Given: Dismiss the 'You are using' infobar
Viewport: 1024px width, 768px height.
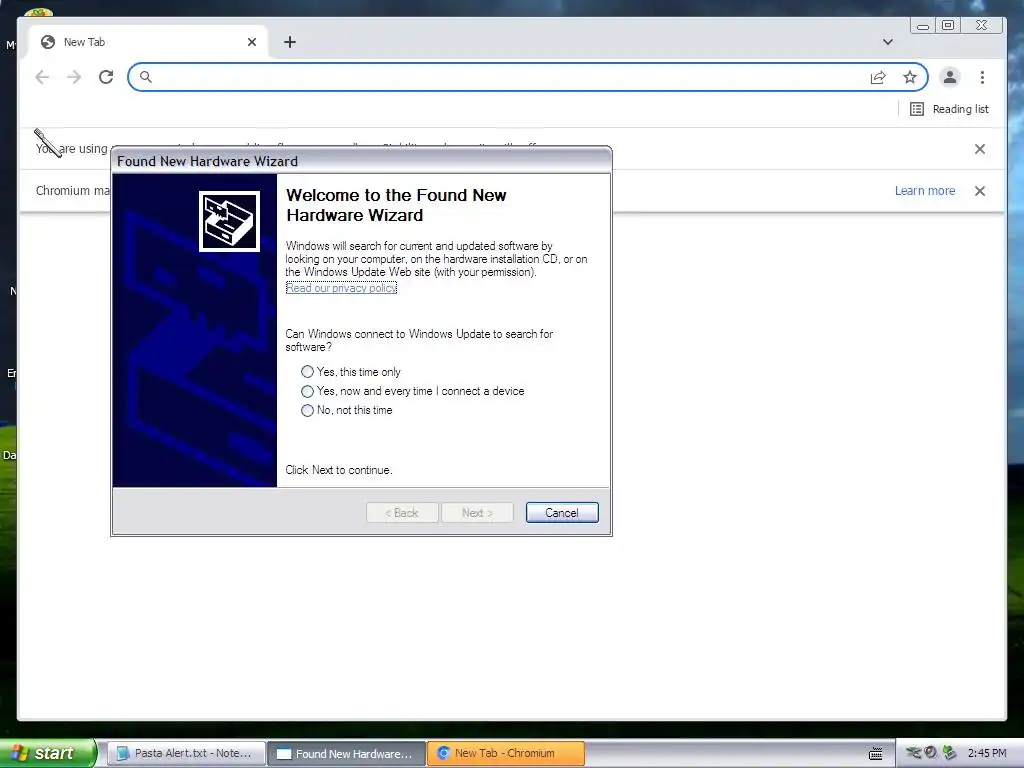Looking at the screenshot, I should (x=980, y=149).
